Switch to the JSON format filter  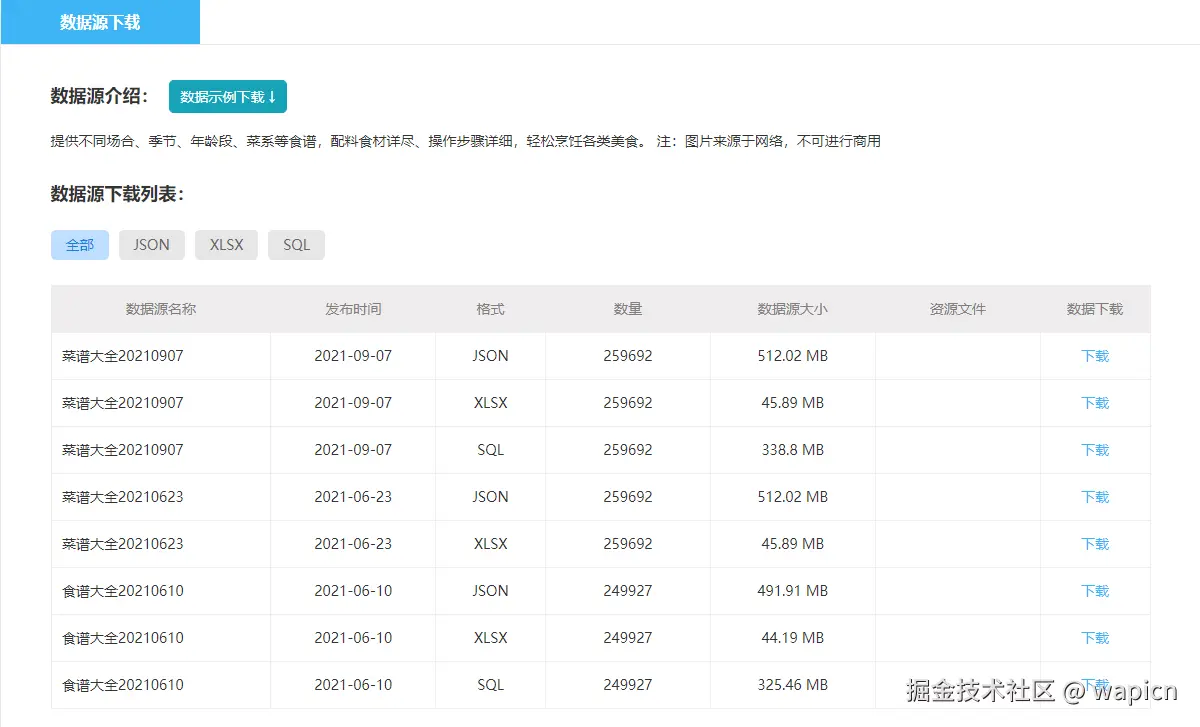pyautogui.click(x=151, y=244)
